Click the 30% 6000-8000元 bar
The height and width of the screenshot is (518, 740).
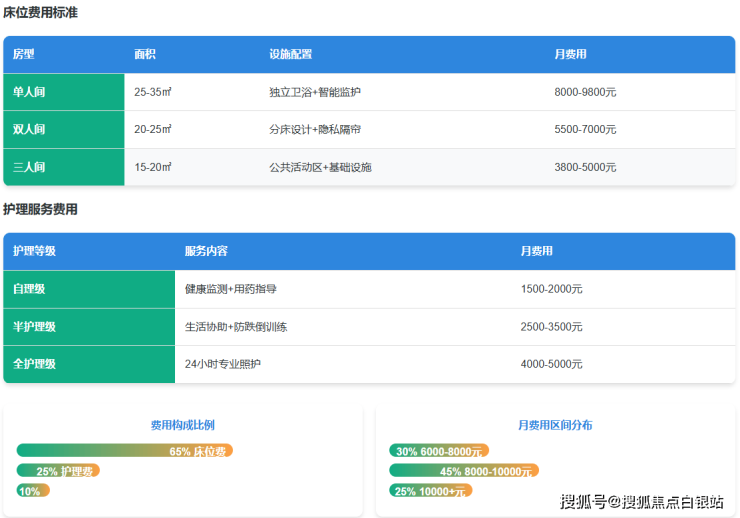[x=439, y=451]
